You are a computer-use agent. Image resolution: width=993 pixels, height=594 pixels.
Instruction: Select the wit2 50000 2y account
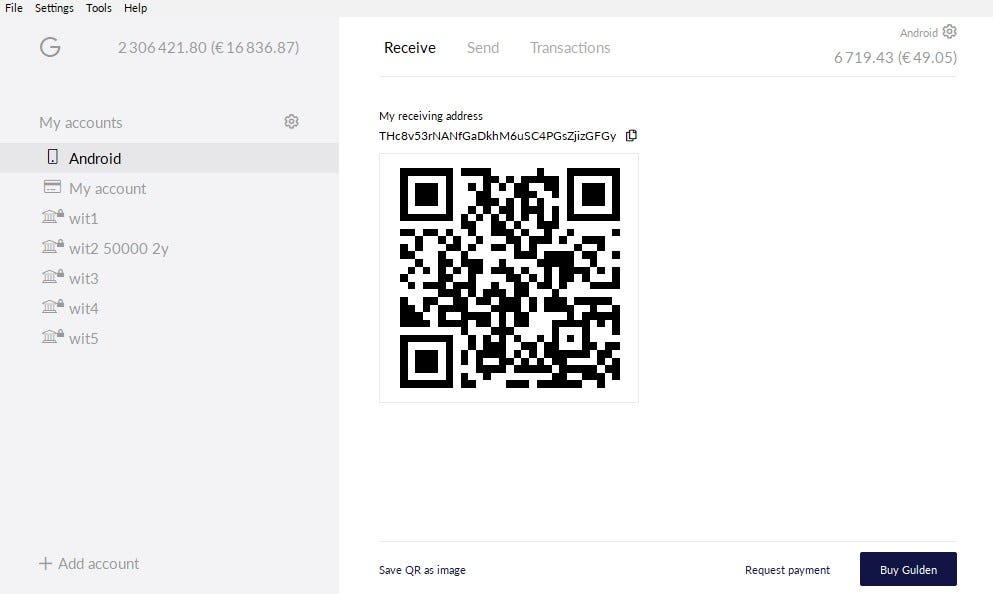point(119,248)
